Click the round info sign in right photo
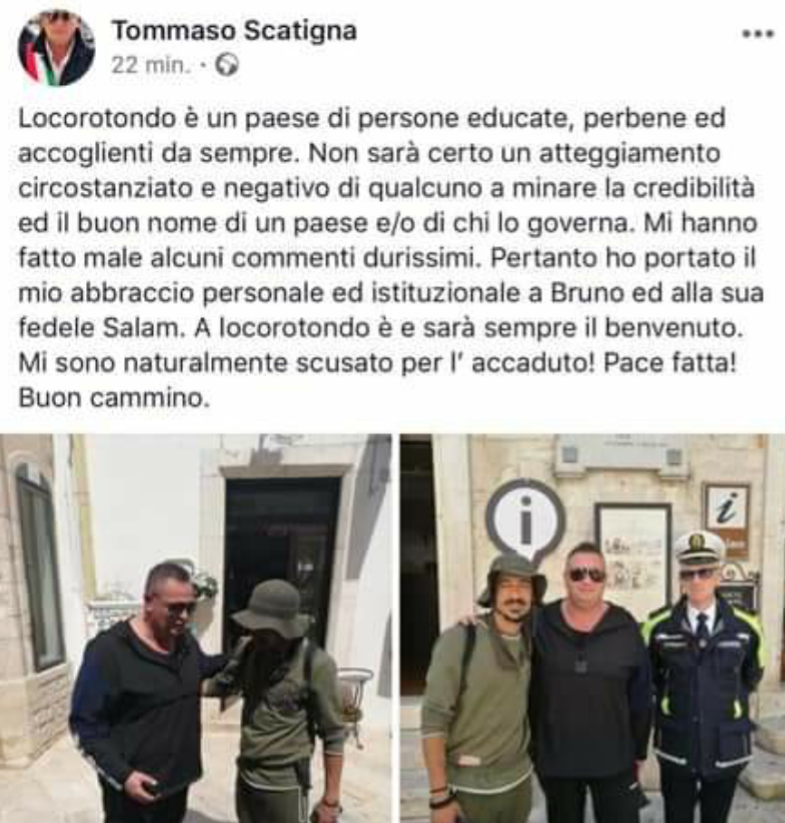The height and width of the screenshot is (823, 785). (525, 519)
